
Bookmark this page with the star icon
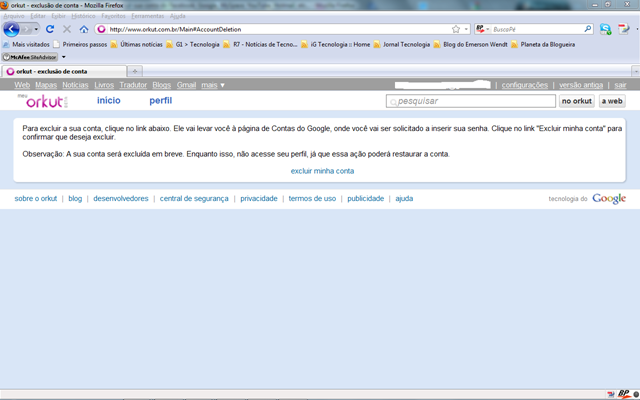point(456,29)
